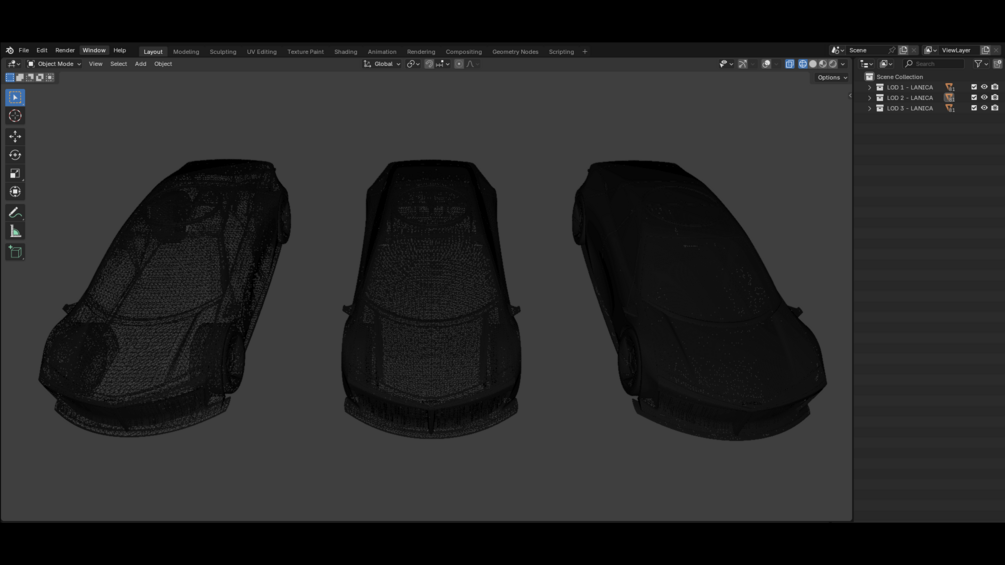Viewport: 1005px width, 565px height.
Task: Open the Options dropdown
Action: coord(832,78)
